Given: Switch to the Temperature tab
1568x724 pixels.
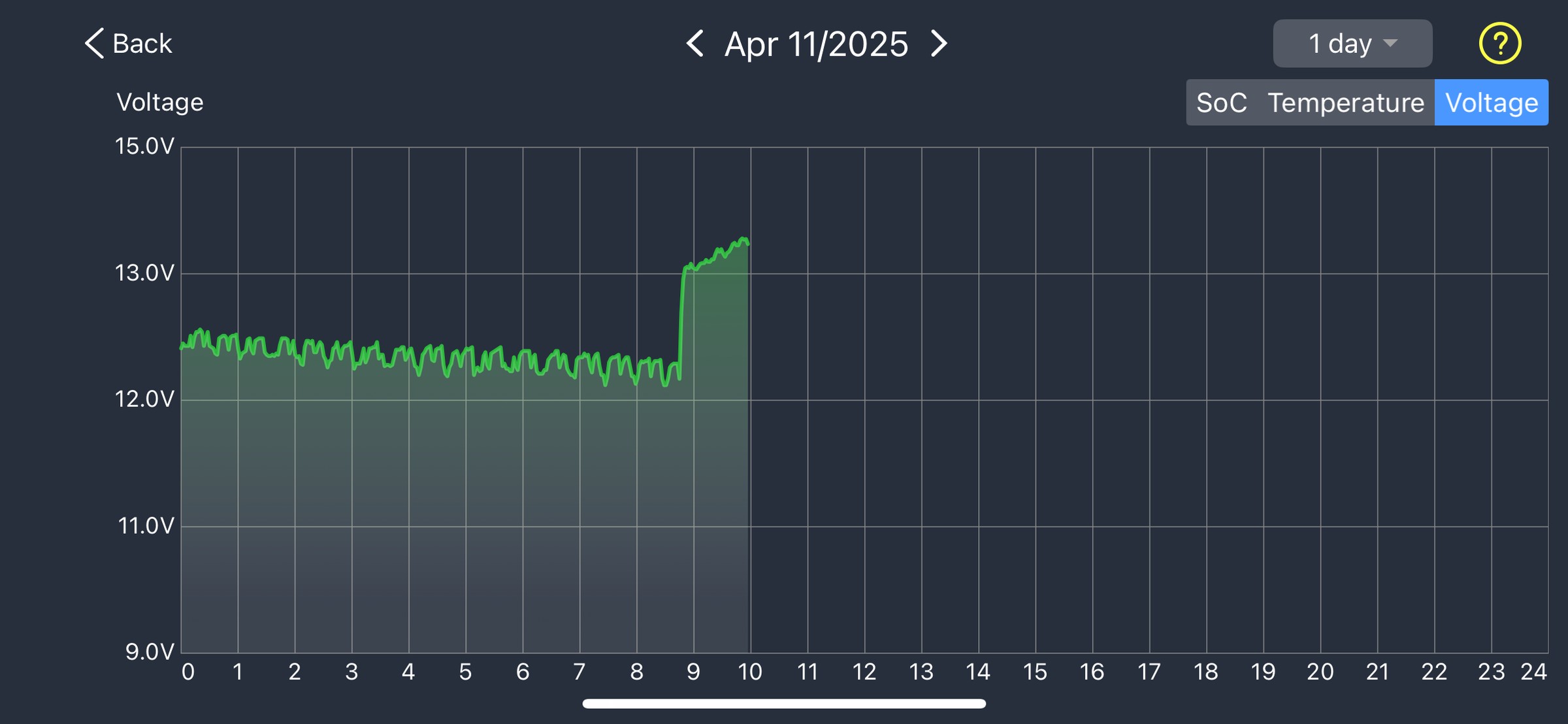Looking at the screenshot, I should point(1346,103).
